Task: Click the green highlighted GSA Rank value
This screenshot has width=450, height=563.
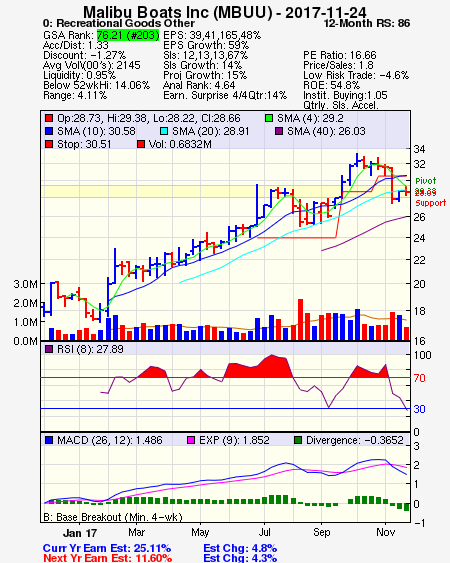Action: pos(128,35)
